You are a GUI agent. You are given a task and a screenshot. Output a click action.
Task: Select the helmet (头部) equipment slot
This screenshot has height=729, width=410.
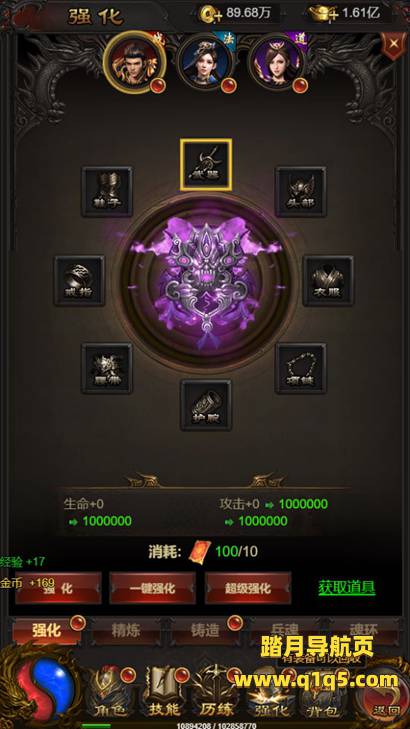click(x=300, y=192)
